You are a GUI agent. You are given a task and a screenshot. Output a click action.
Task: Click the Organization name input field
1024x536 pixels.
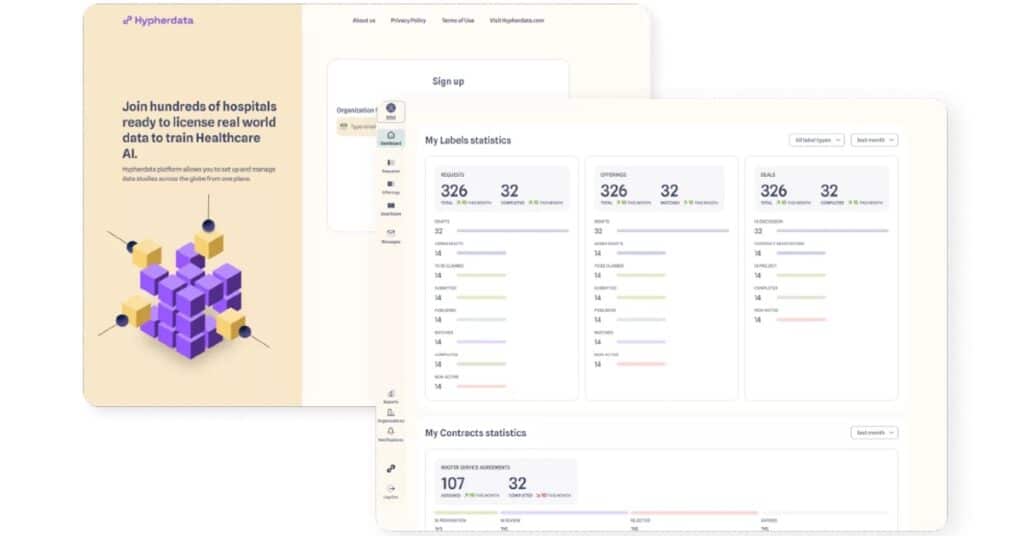pyautogui.click(x=357, y=127)
